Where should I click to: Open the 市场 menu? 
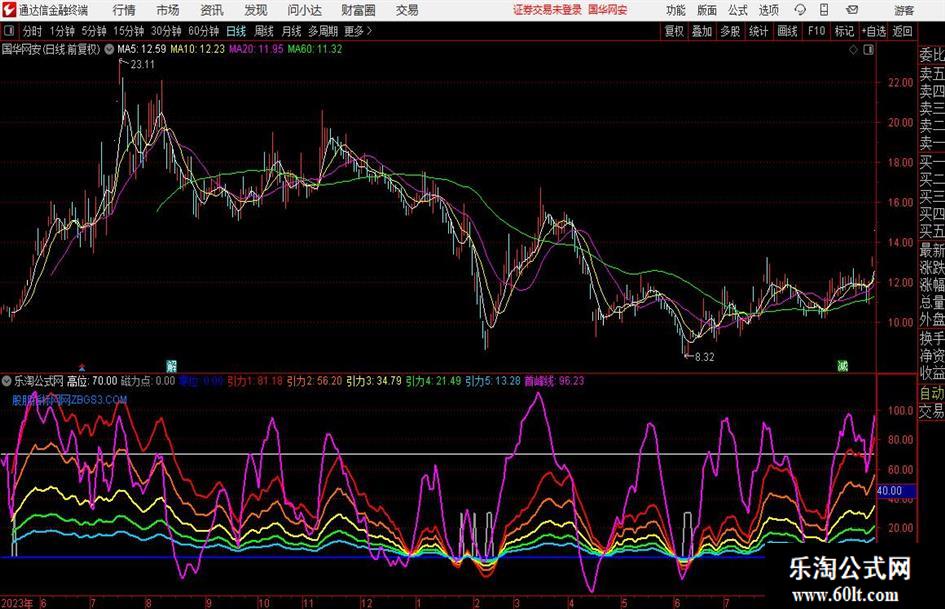click(x=168, y=10)
